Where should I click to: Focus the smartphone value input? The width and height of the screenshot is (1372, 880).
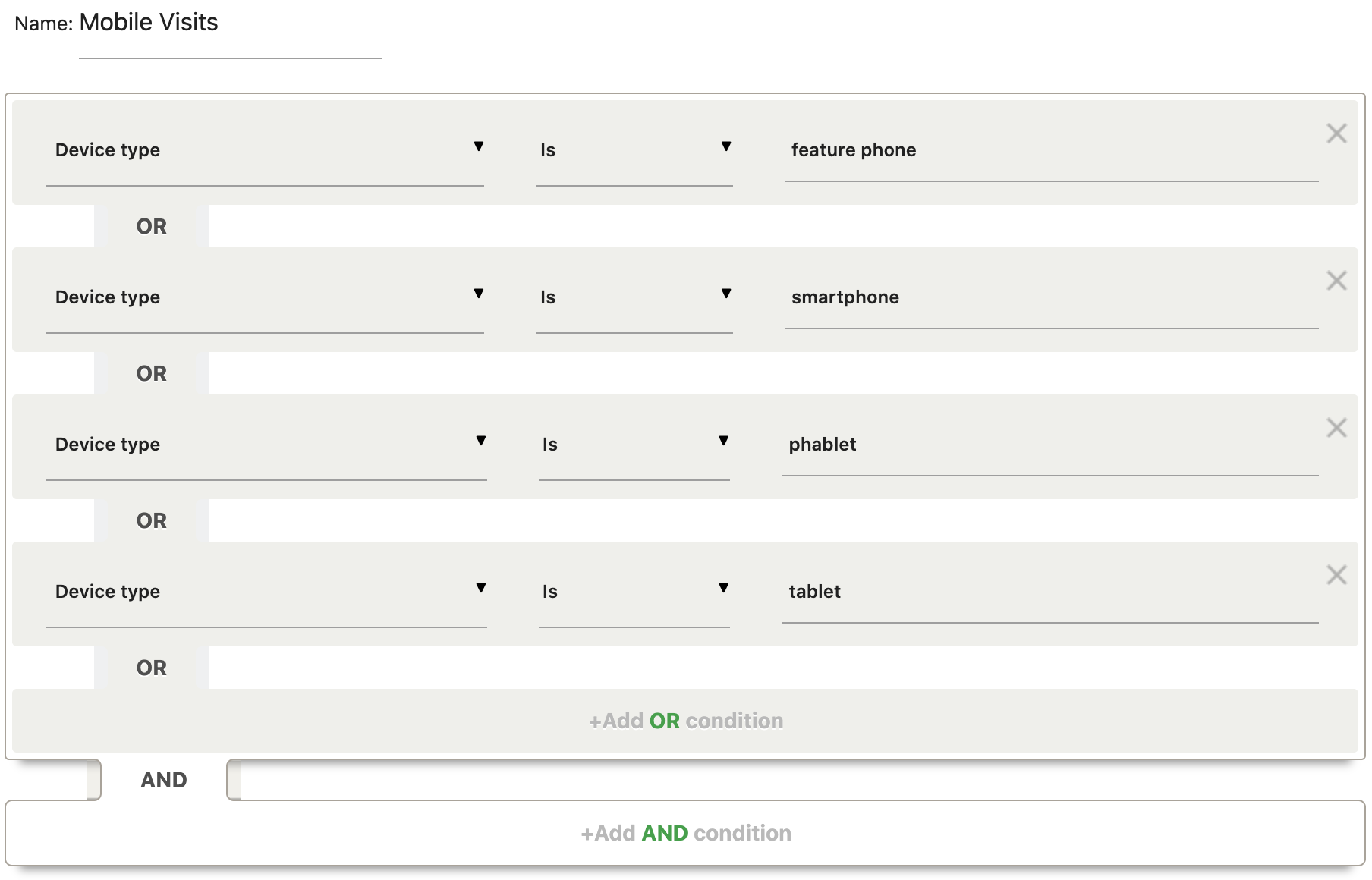1051,297
